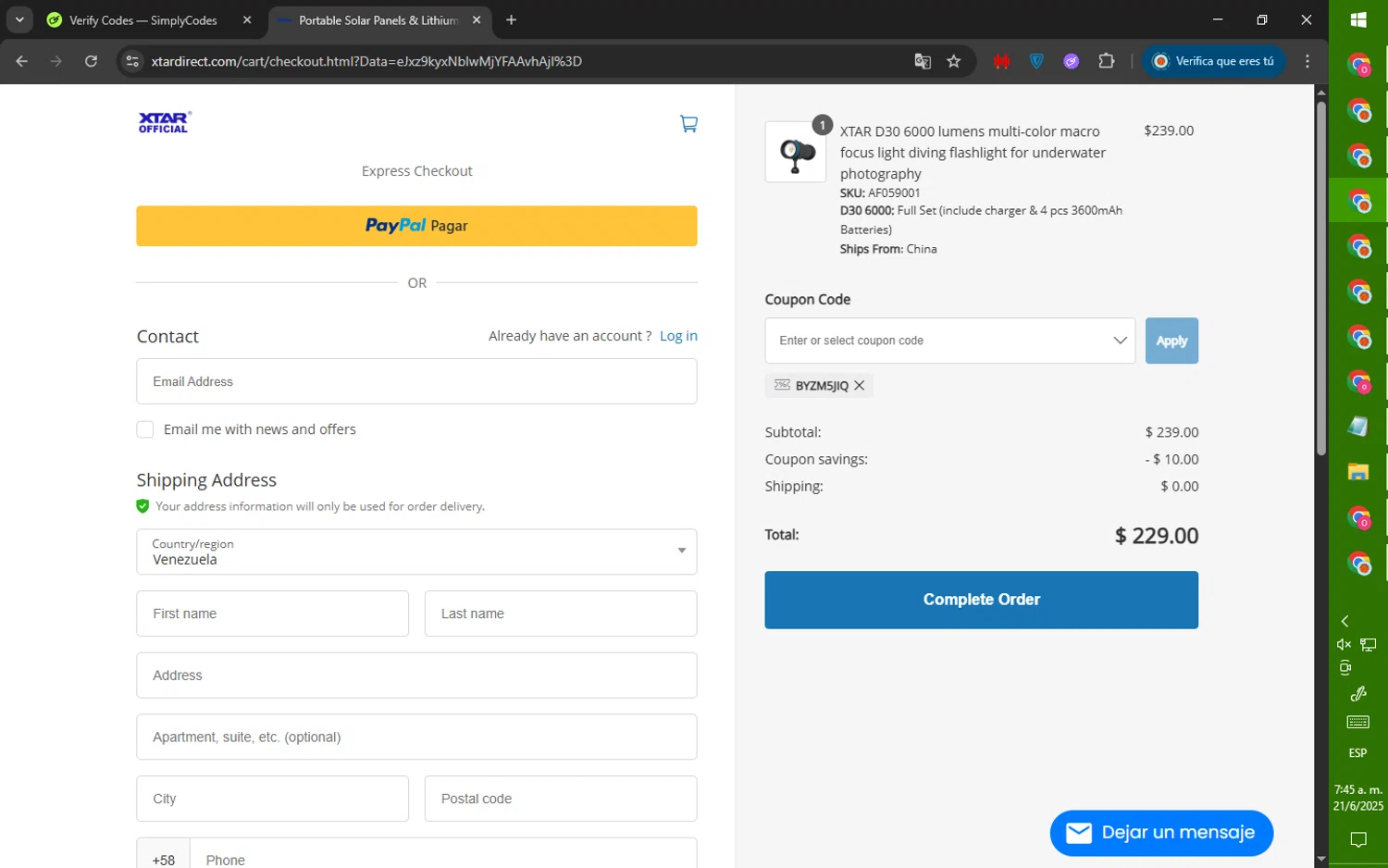Open Chrome three-dot menu

[1307, 61]
